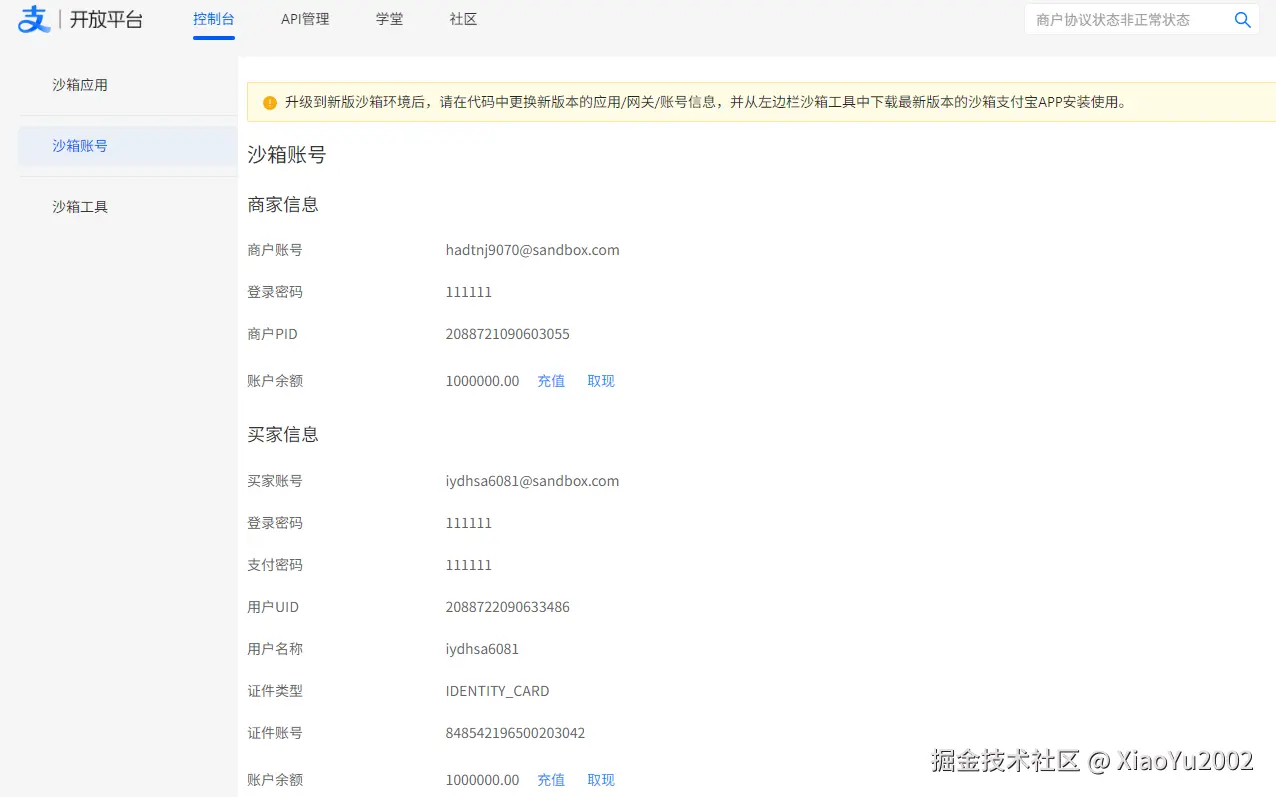Click the 商户PID label

[273, 334]
